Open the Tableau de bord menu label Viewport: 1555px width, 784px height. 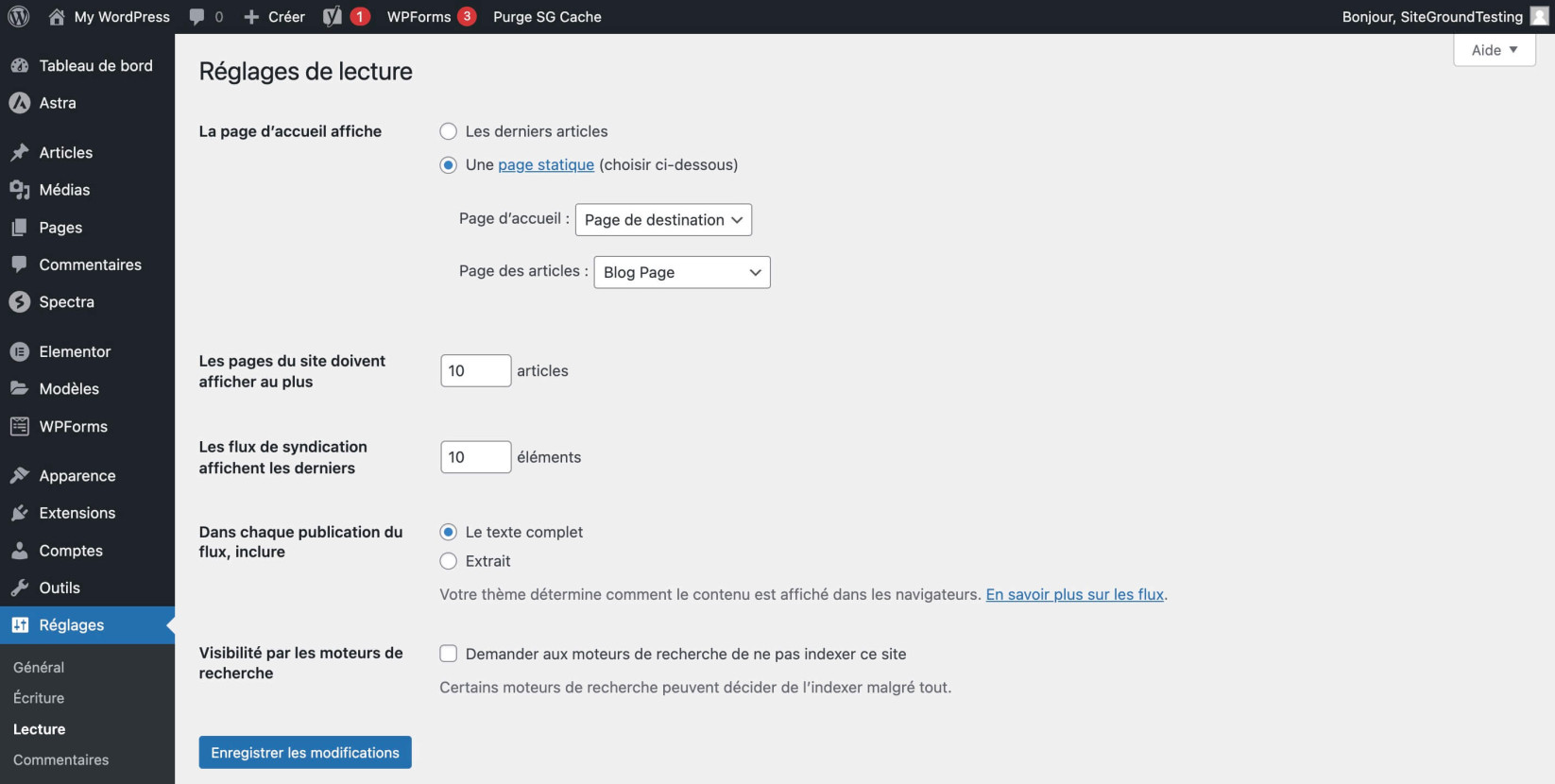(x=95, y=66)
